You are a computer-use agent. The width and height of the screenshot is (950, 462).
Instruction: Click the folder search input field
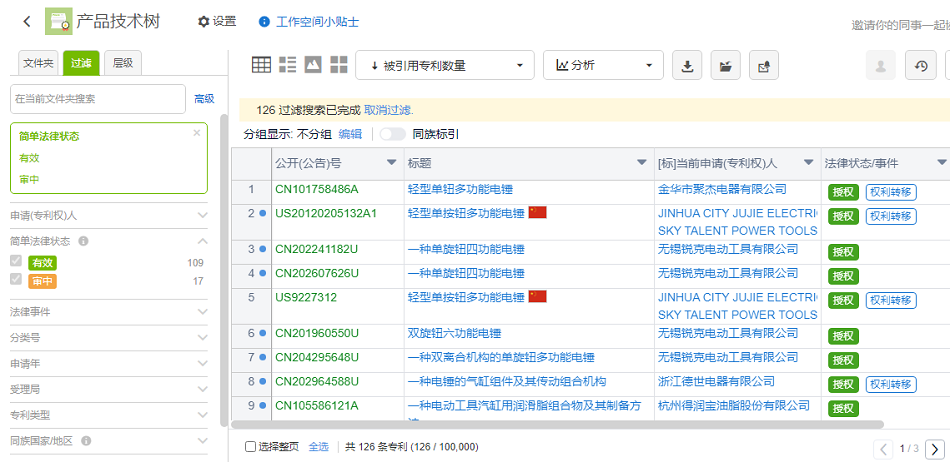[x=98, y=99]
